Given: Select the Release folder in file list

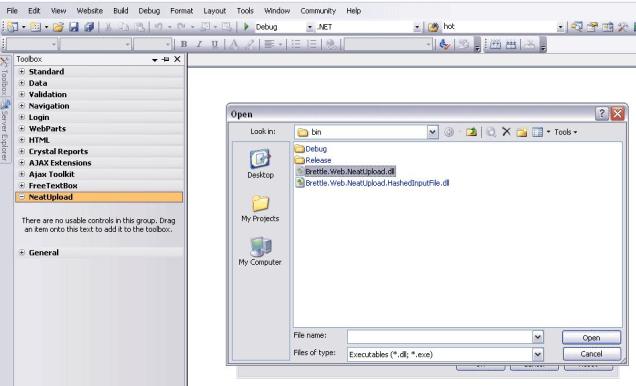Looking at the screenshot, I should point(313,160).
